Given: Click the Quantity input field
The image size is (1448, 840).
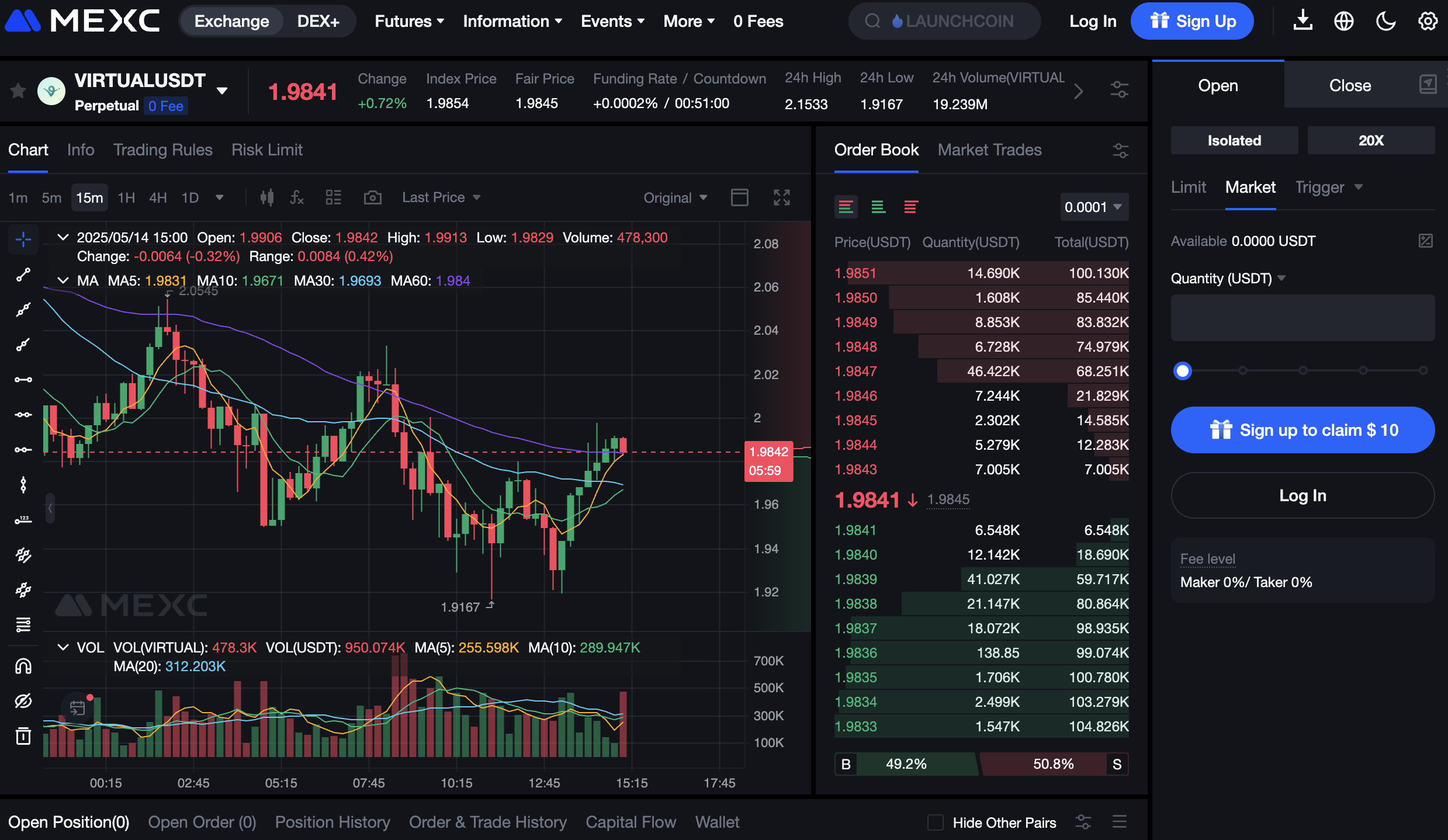Looking at the screenshot, I should pos(1302,318).
